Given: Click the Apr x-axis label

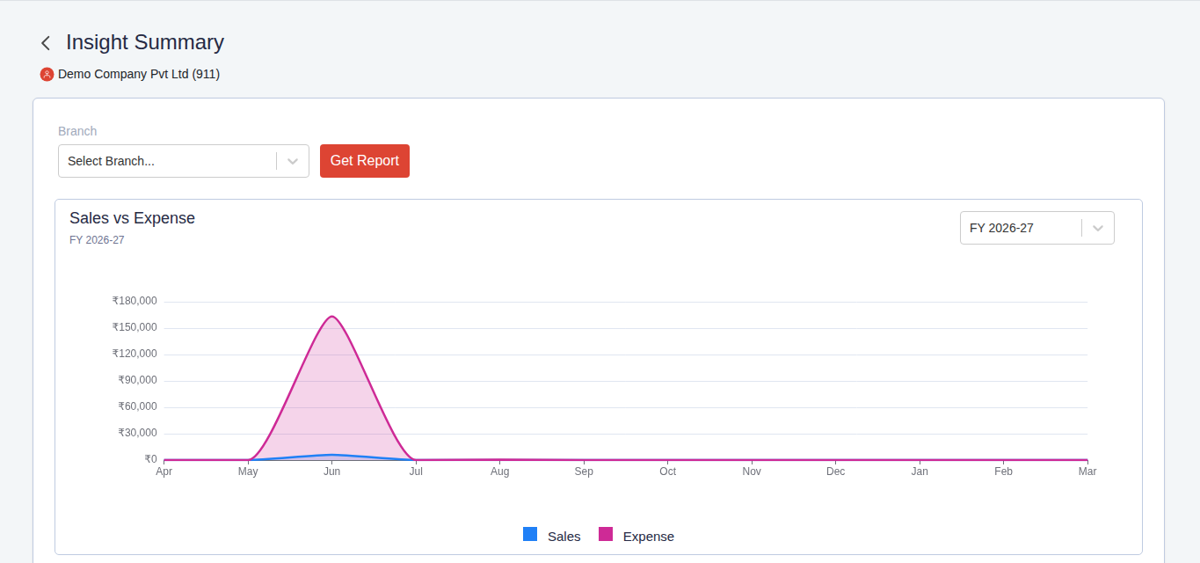Looking at the screenshot, I should pyautogui.click(x=164, y=471).
